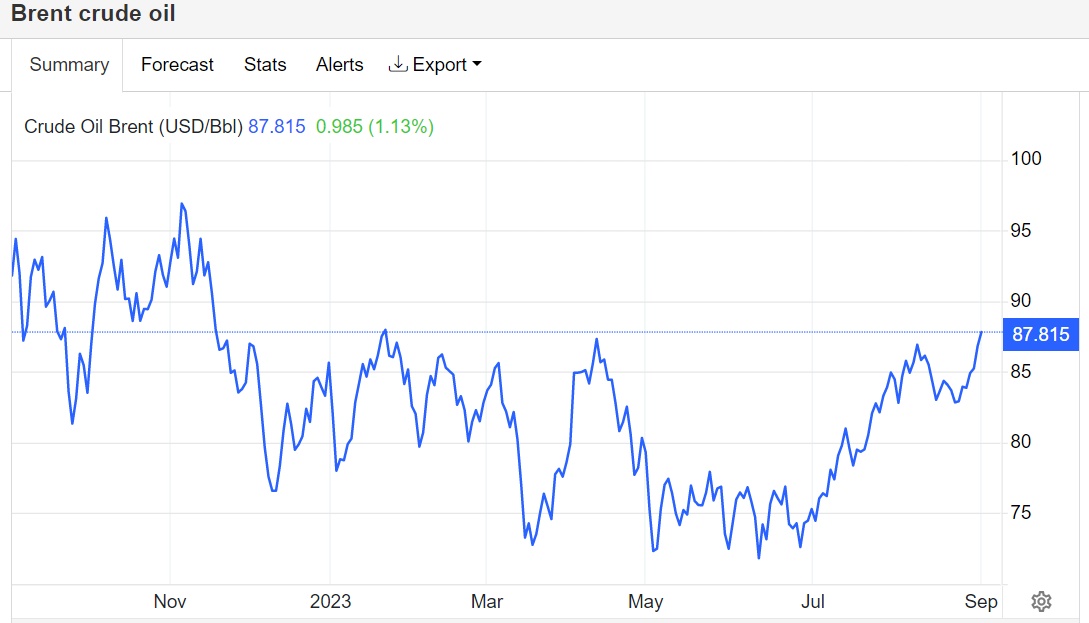
Task: Click the 80 y-axis label
Action: [x=1020, y=441]
